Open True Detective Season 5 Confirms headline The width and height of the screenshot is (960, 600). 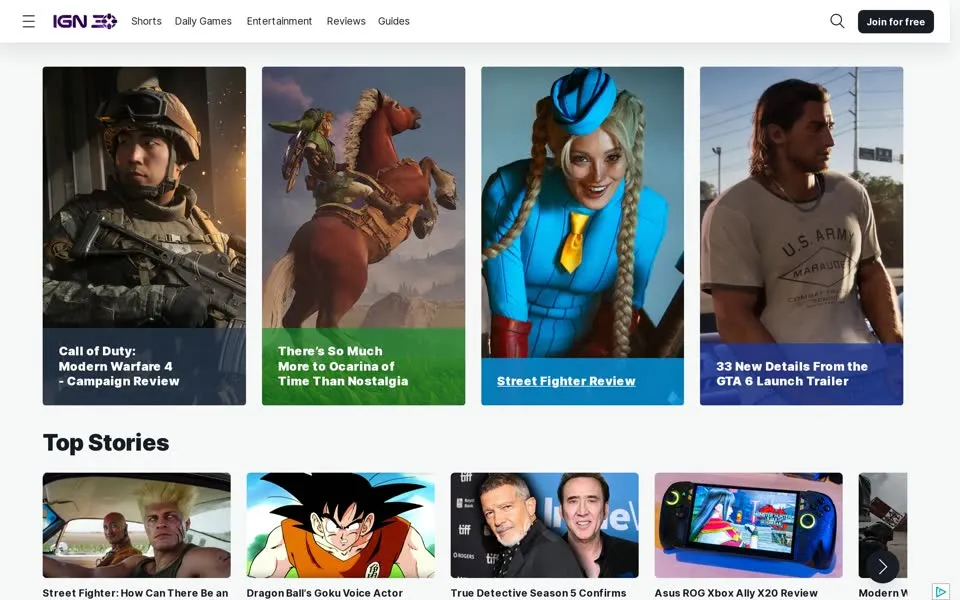pyautogui.click(x=538, y=593)
